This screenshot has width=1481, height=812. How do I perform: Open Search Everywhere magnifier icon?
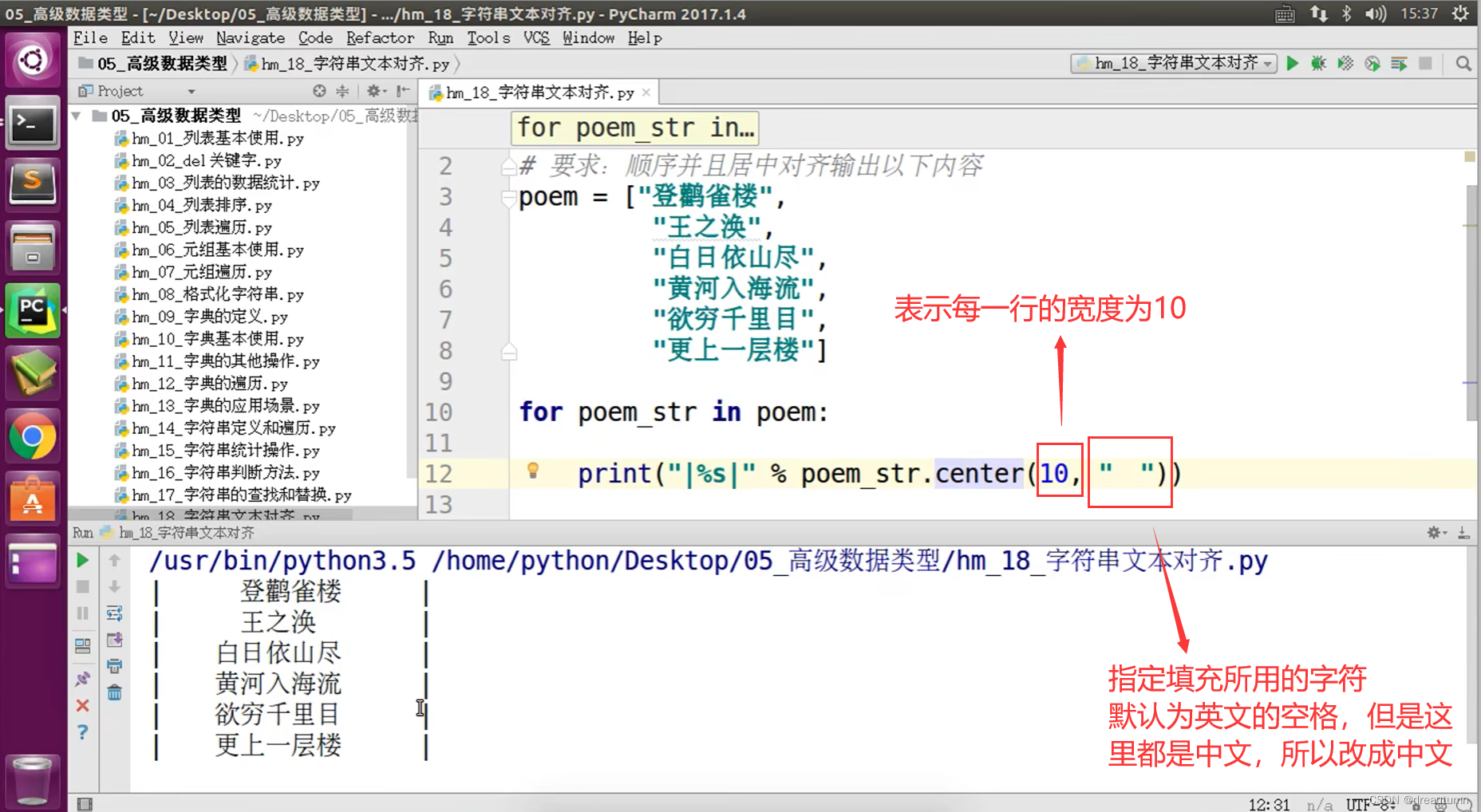point(1463,64)
